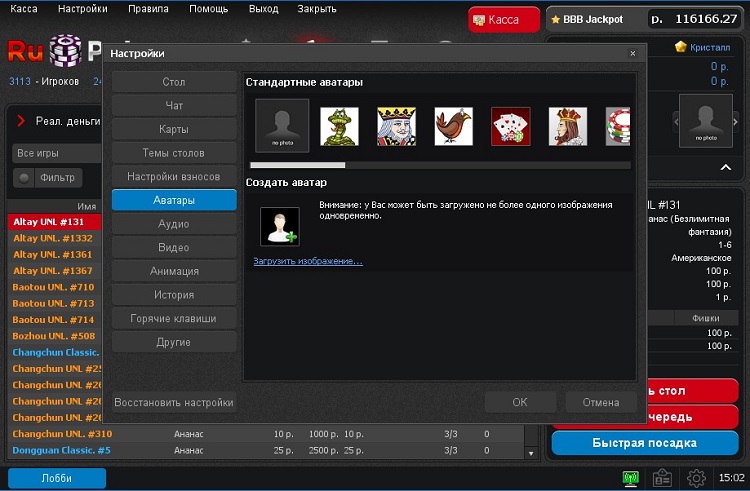
Task: Open the Горячие клавиши settings tab
Action: 174,318
